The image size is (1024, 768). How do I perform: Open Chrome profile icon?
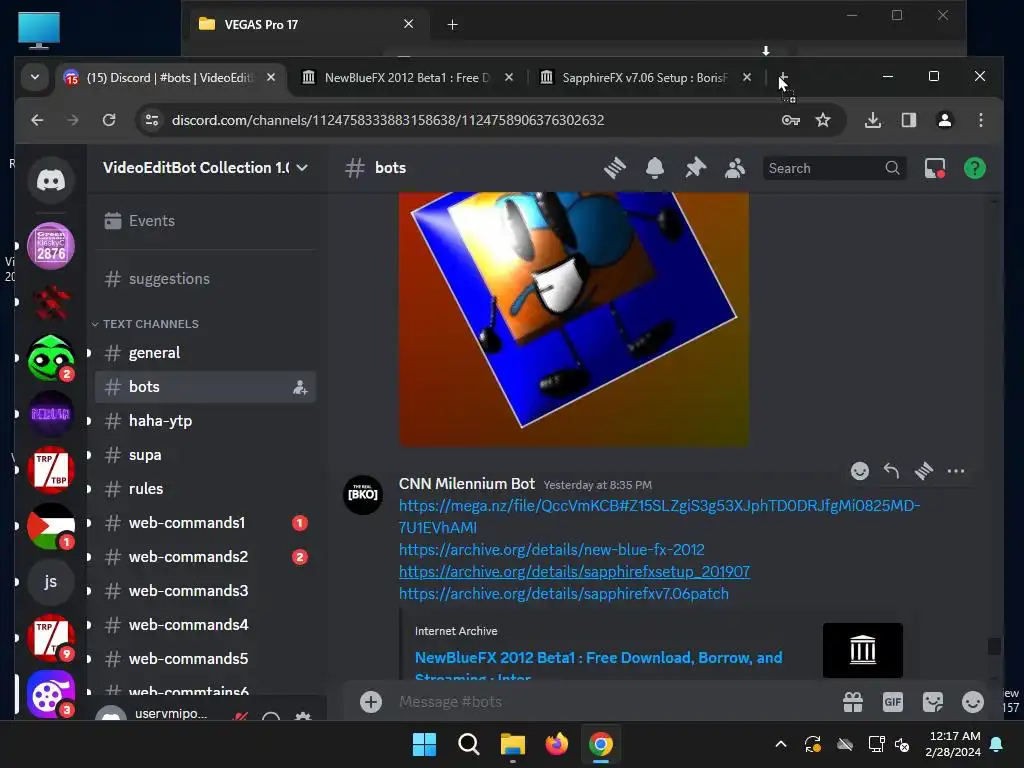pos(944,120)
